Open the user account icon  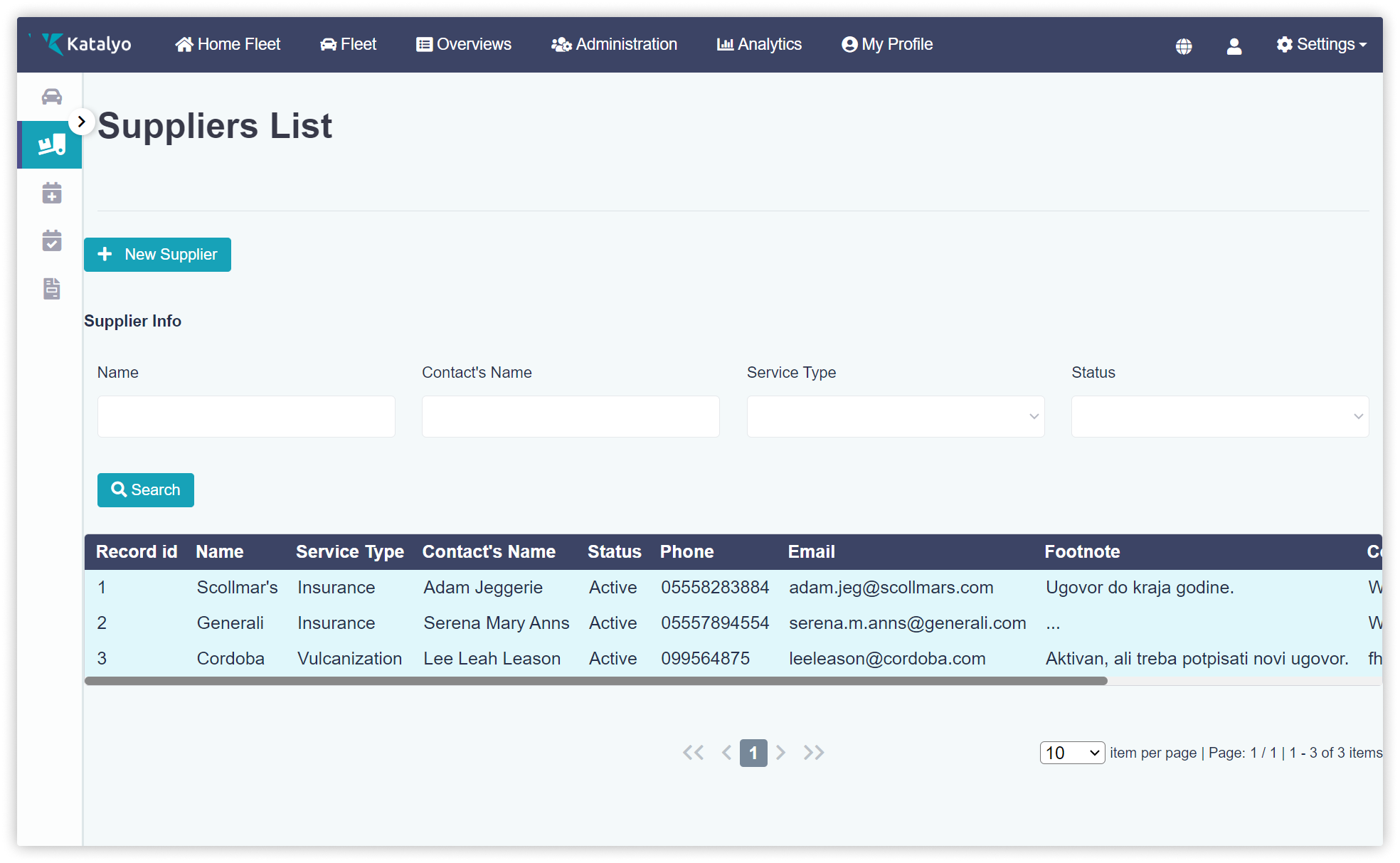coord(1234,46)
